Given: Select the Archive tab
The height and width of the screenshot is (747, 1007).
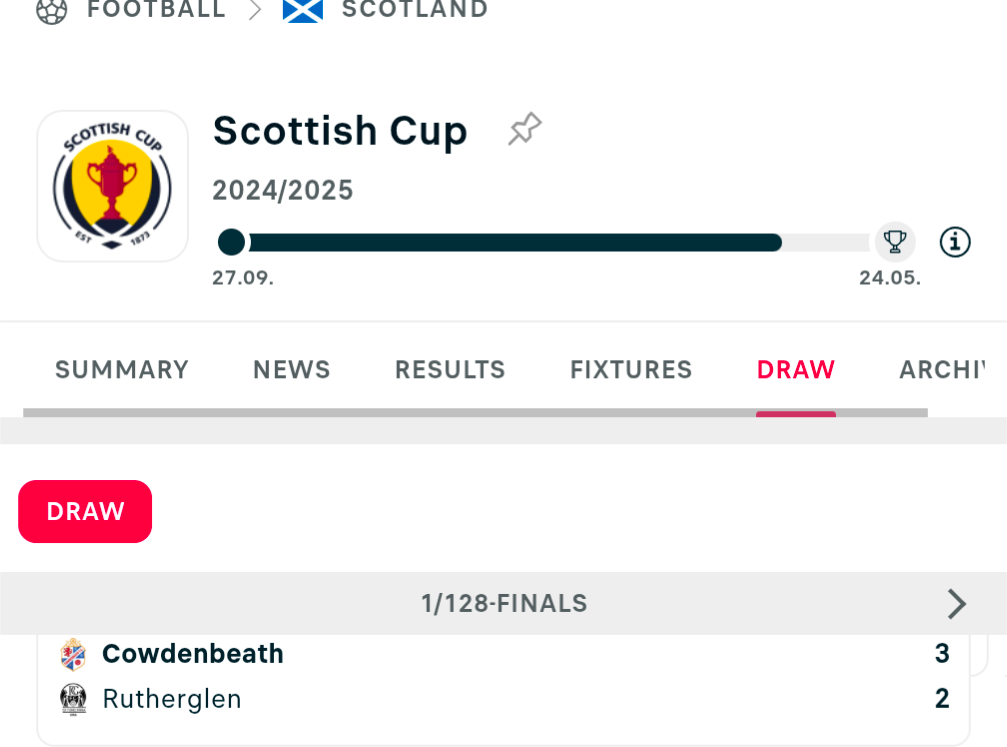Looking at the screenshot, I should (941, 370).
